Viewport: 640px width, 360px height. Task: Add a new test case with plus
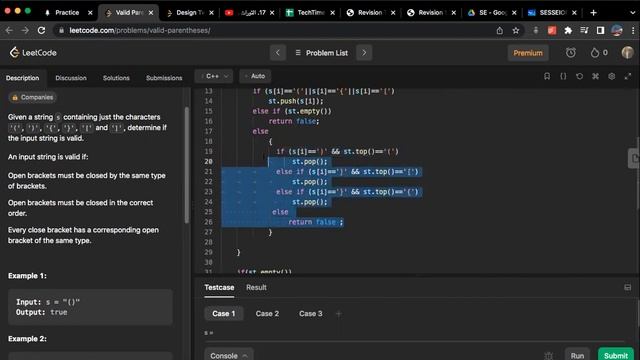[x=338, y=314]
